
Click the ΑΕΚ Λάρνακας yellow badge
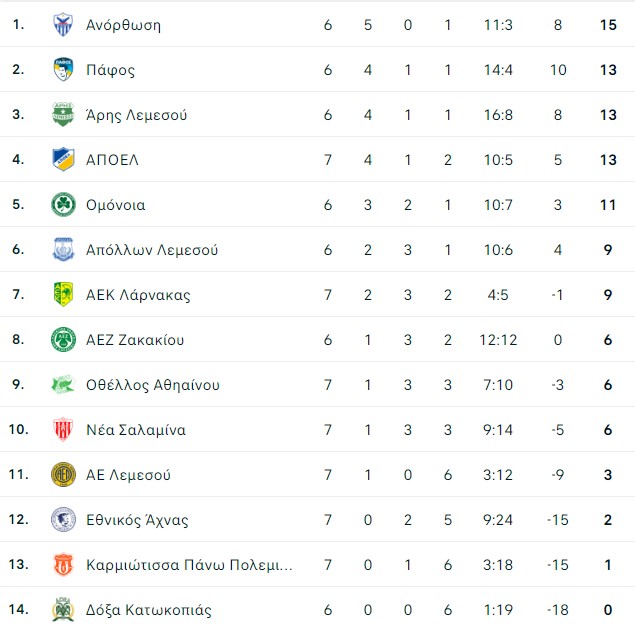63,295
